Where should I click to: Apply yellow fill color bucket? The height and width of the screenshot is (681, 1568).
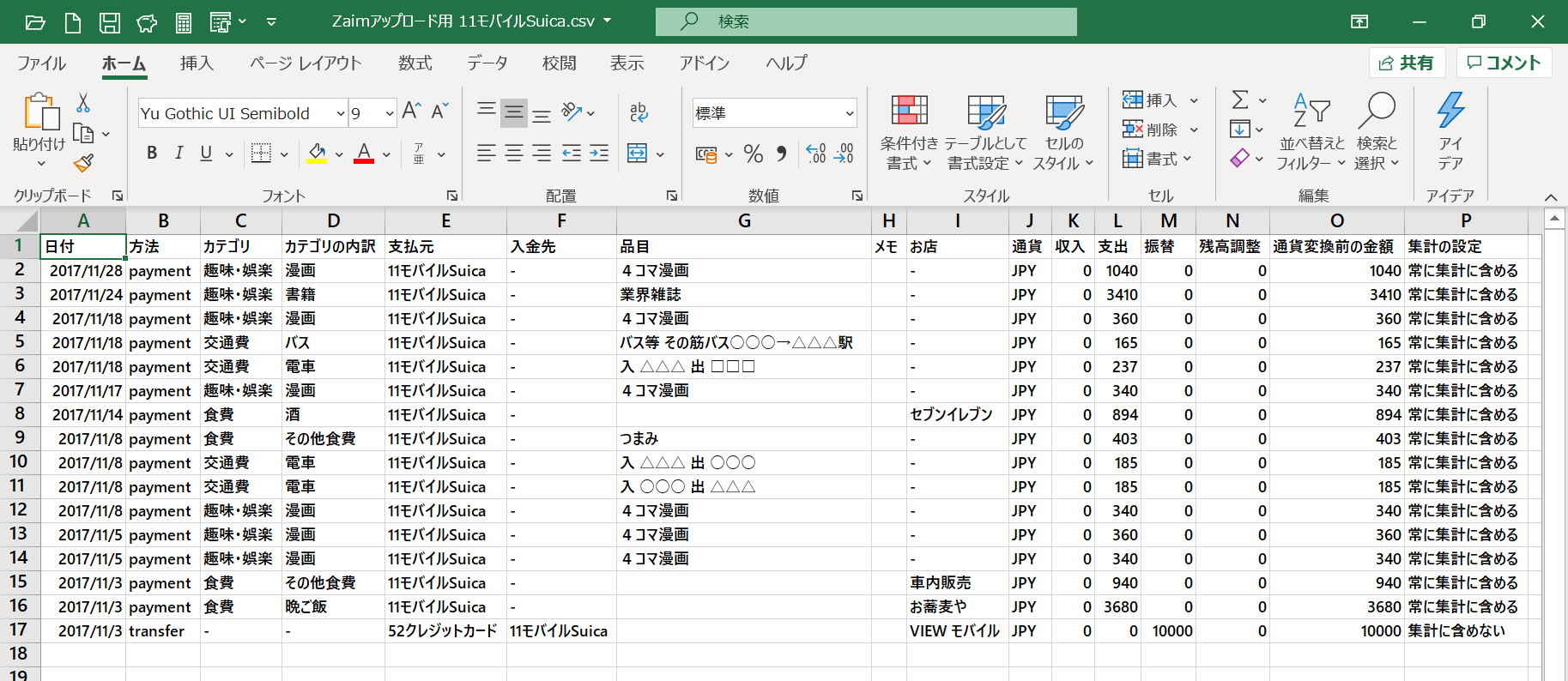[317, 154]
